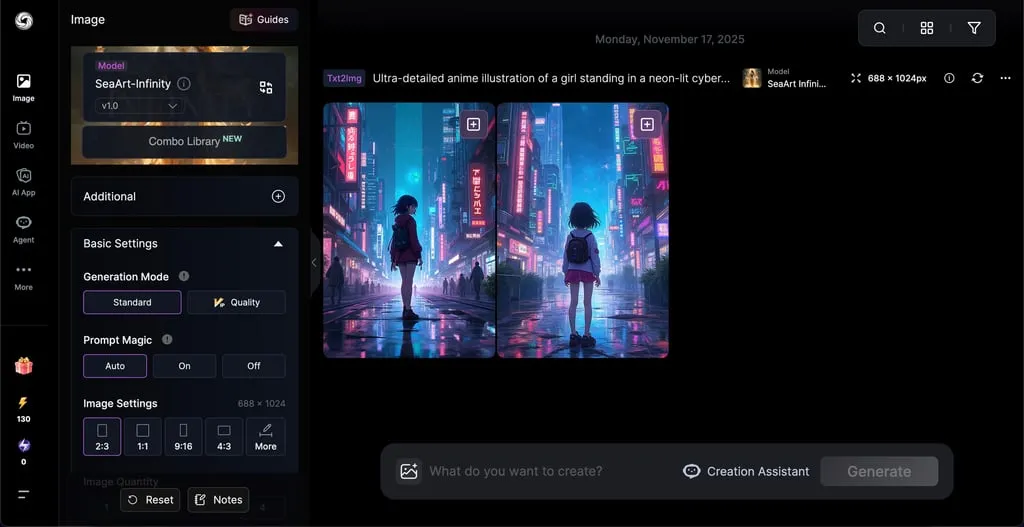Open the Guides button
This screenshot has width=1024, height=527.
pyautogui.click(x=264, y=19)
